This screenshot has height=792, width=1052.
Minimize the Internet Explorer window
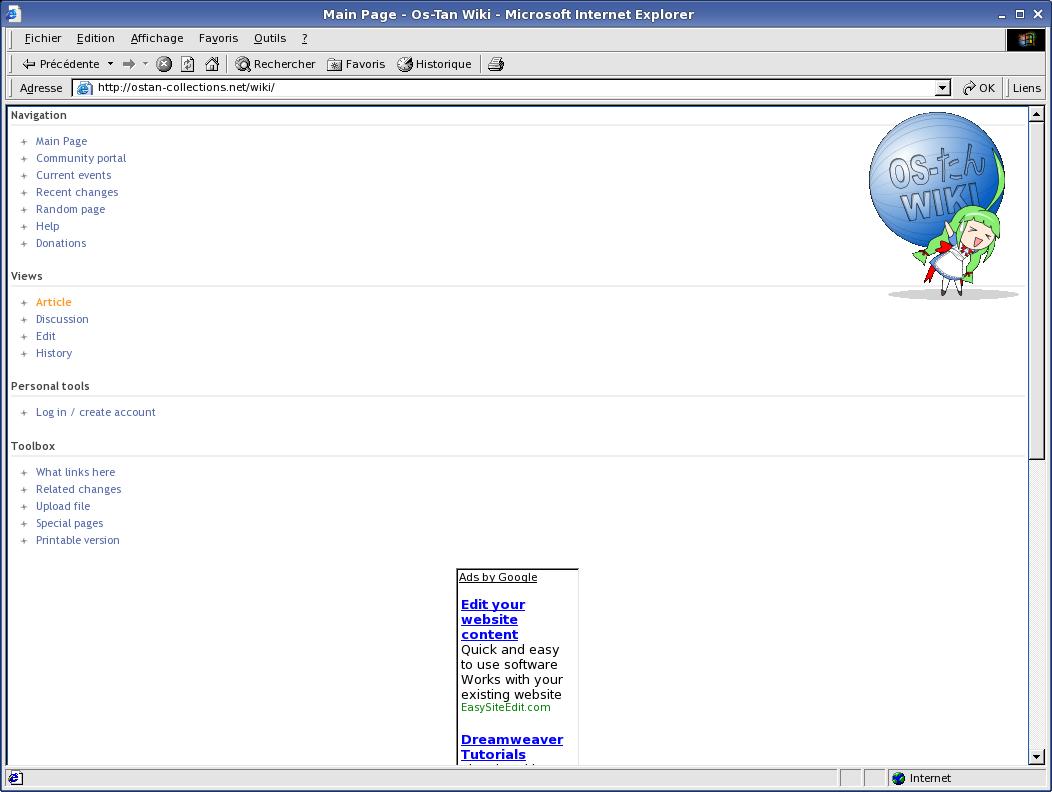[1002, 14]
